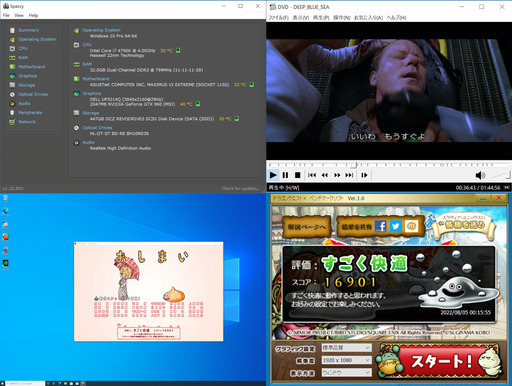Open Summary section in Speccy sidebar
Viewport: 512px width, 386px height.
28,30
